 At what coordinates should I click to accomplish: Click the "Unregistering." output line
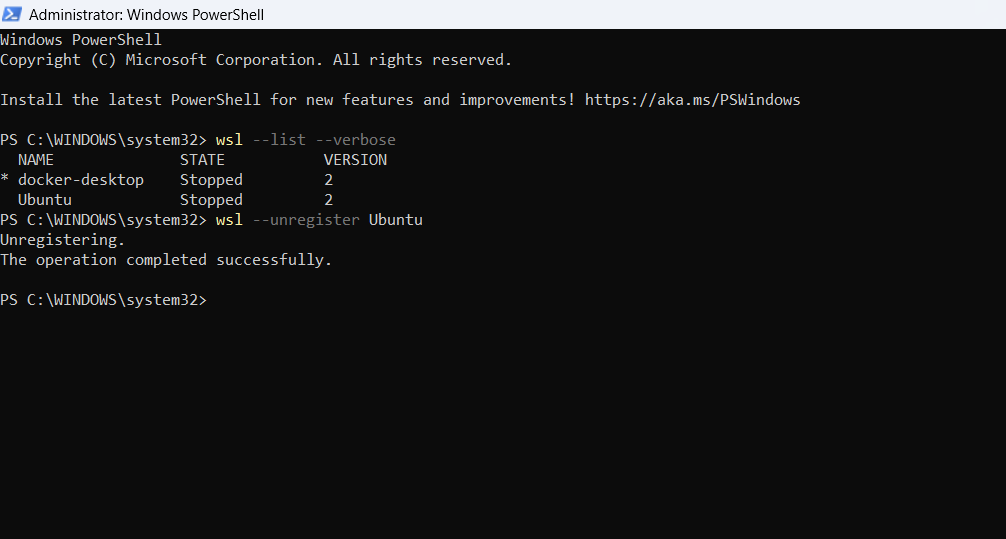[x=63, y=240]
